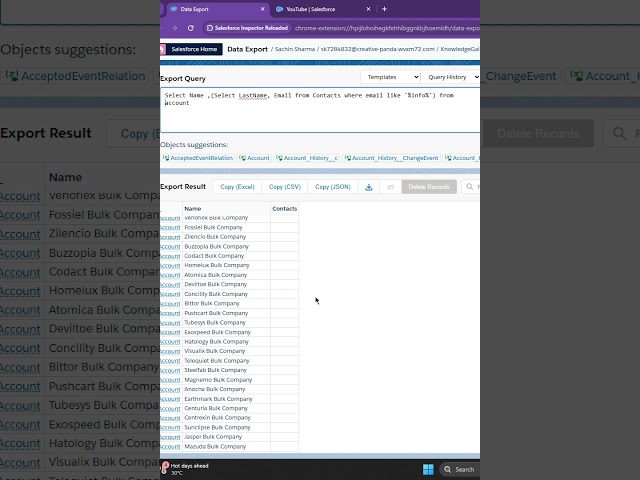Viewport: 640px width, 480px height.
Task: Click 'Atomica Bulk Company' cell in center table
Action: pyautogui.click(x=226, y=275)
